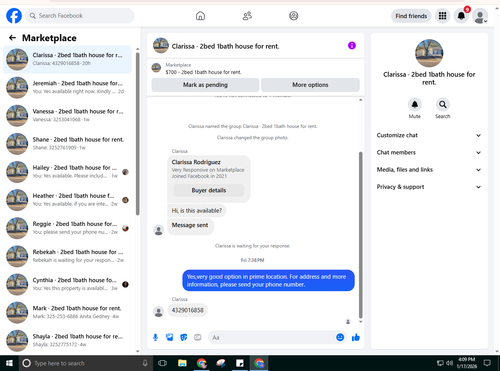
Task: Click the Find friends button
Action: (411, 16)
